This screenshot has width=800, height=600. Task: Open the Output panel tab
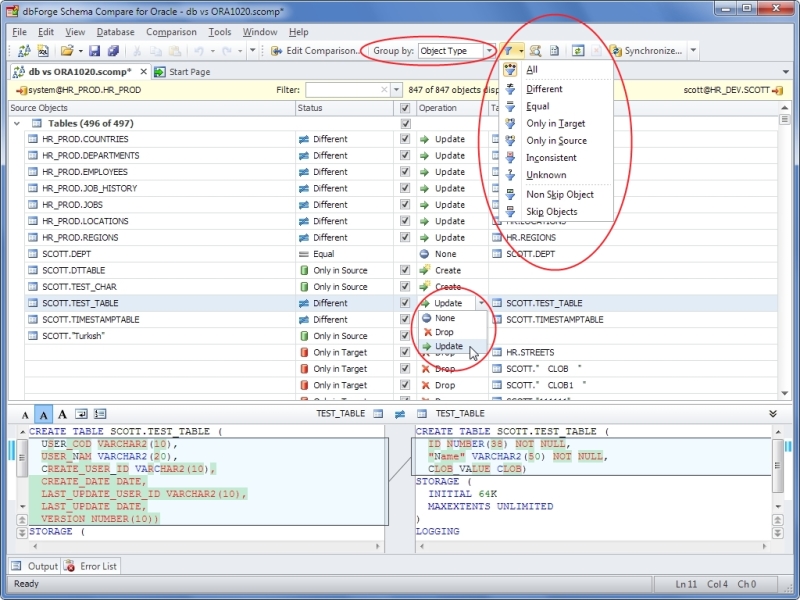pyautogui.click(x=35, y=566)
